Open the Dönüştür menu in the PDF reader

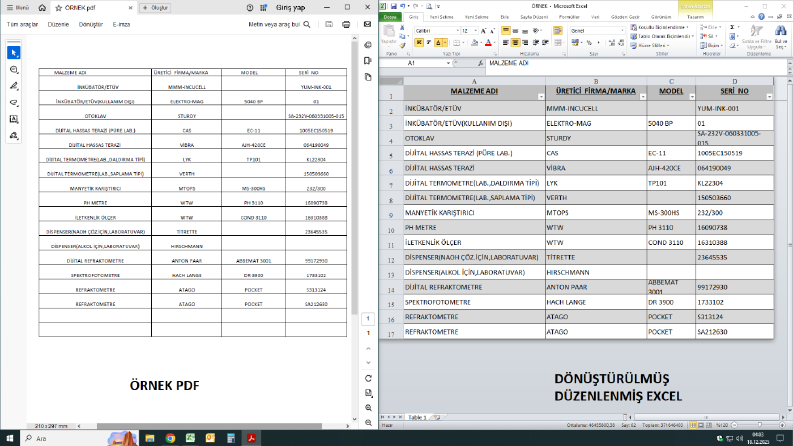coord(91,24)
